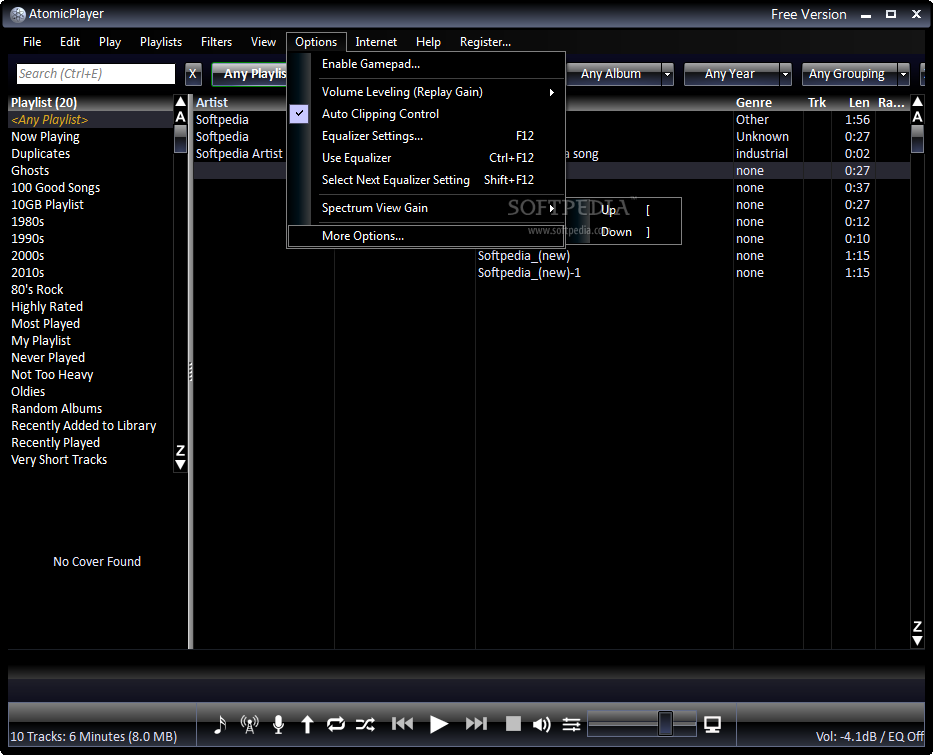933x755 pixels.
Task: Click the No Cover Found area
Action: click(x=97, y=562)
